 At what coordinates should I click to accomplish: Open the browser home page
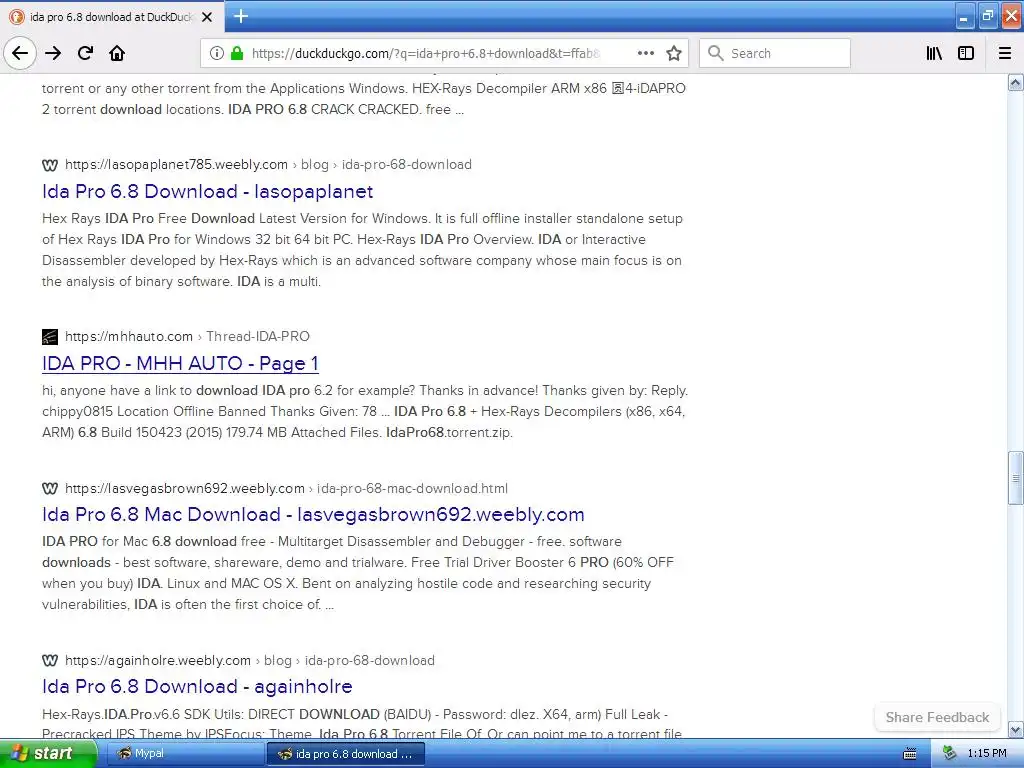(117, 53)
